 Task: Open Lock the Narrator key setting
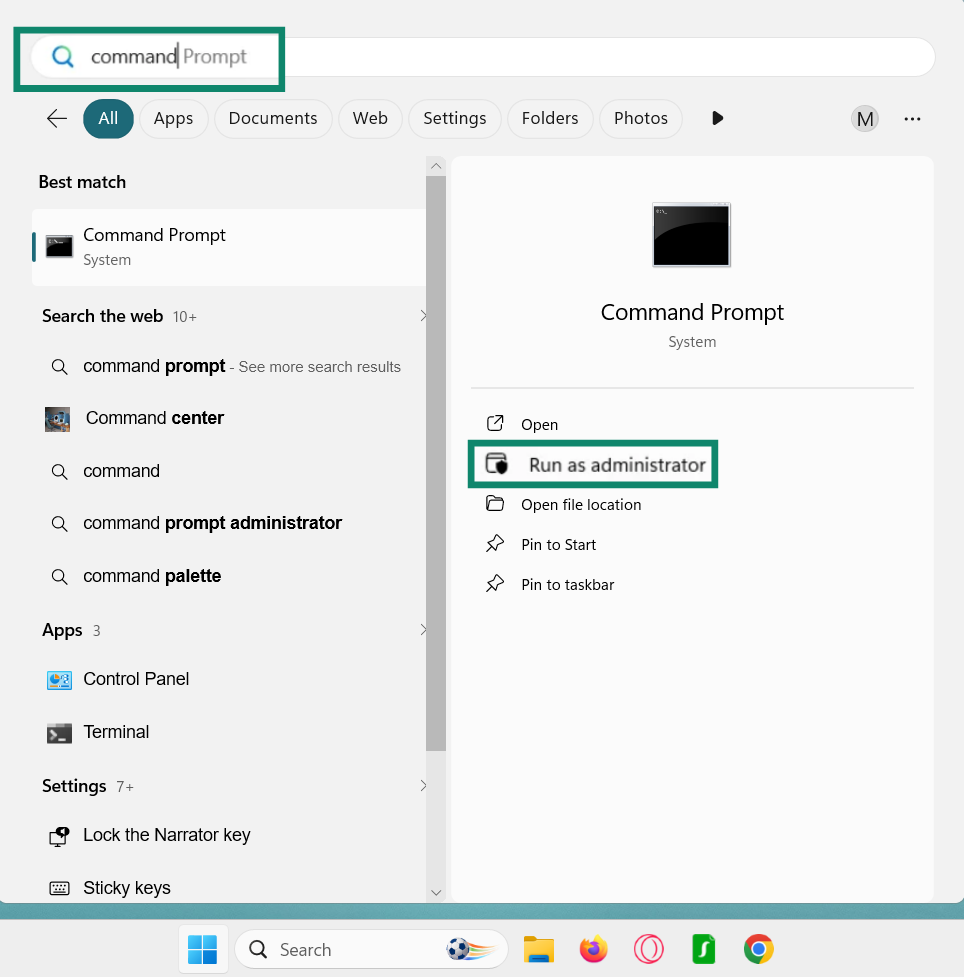(x=229, y=835)
